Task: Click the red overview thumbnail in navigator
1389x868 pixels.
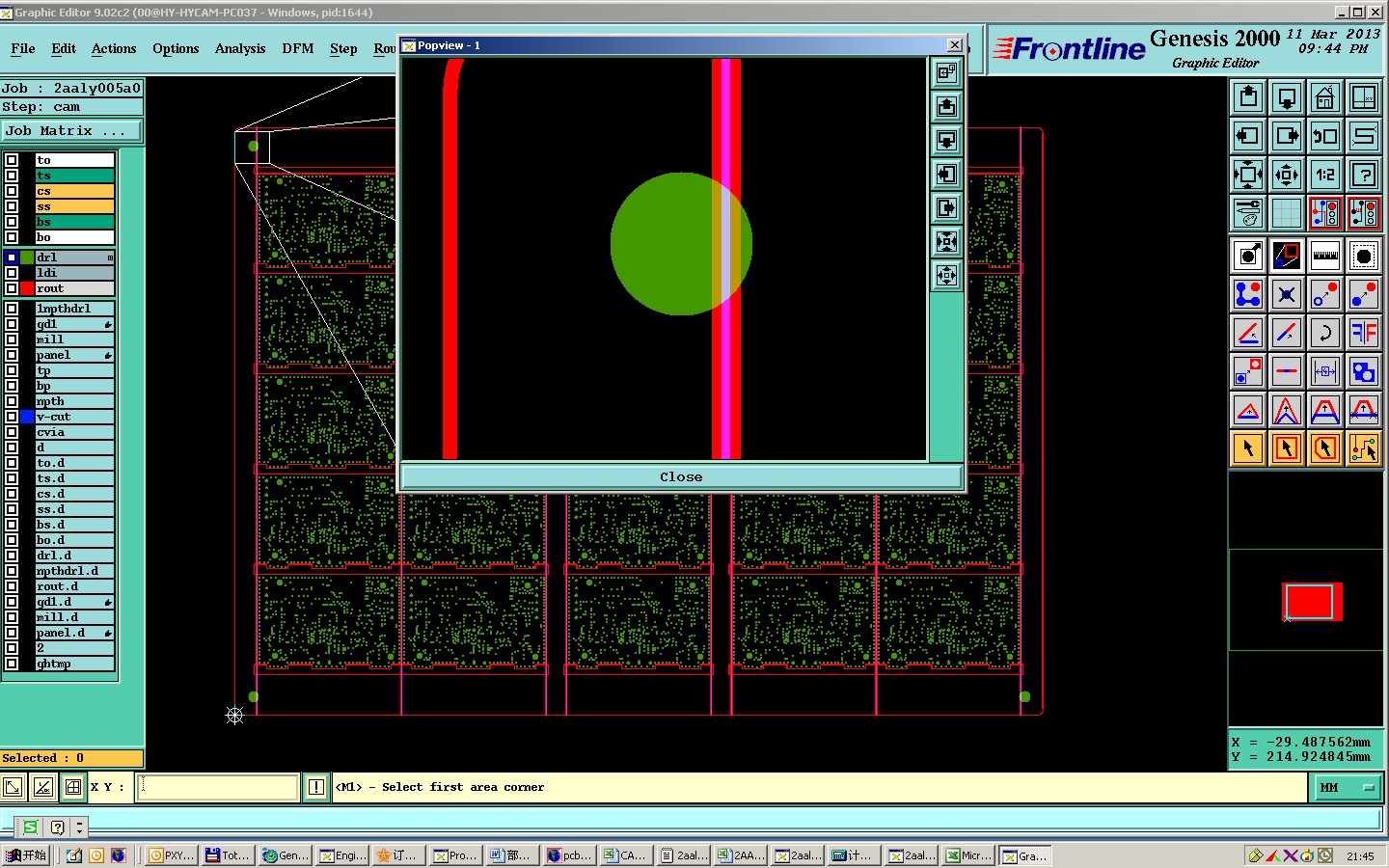Action: pos(1311,601)
